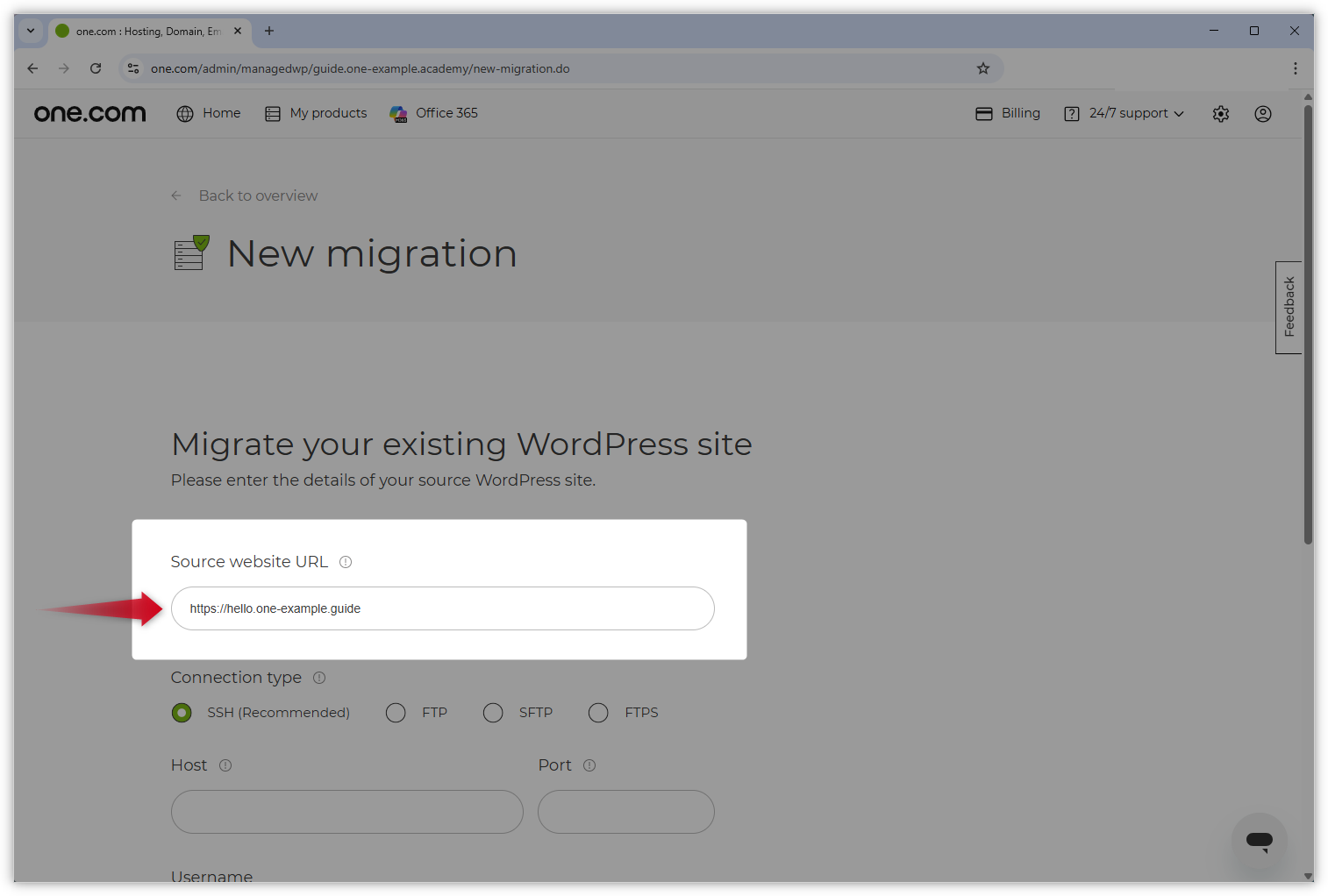
Task: Select the one.com Hosting browser tab
Action: (150, 31)
